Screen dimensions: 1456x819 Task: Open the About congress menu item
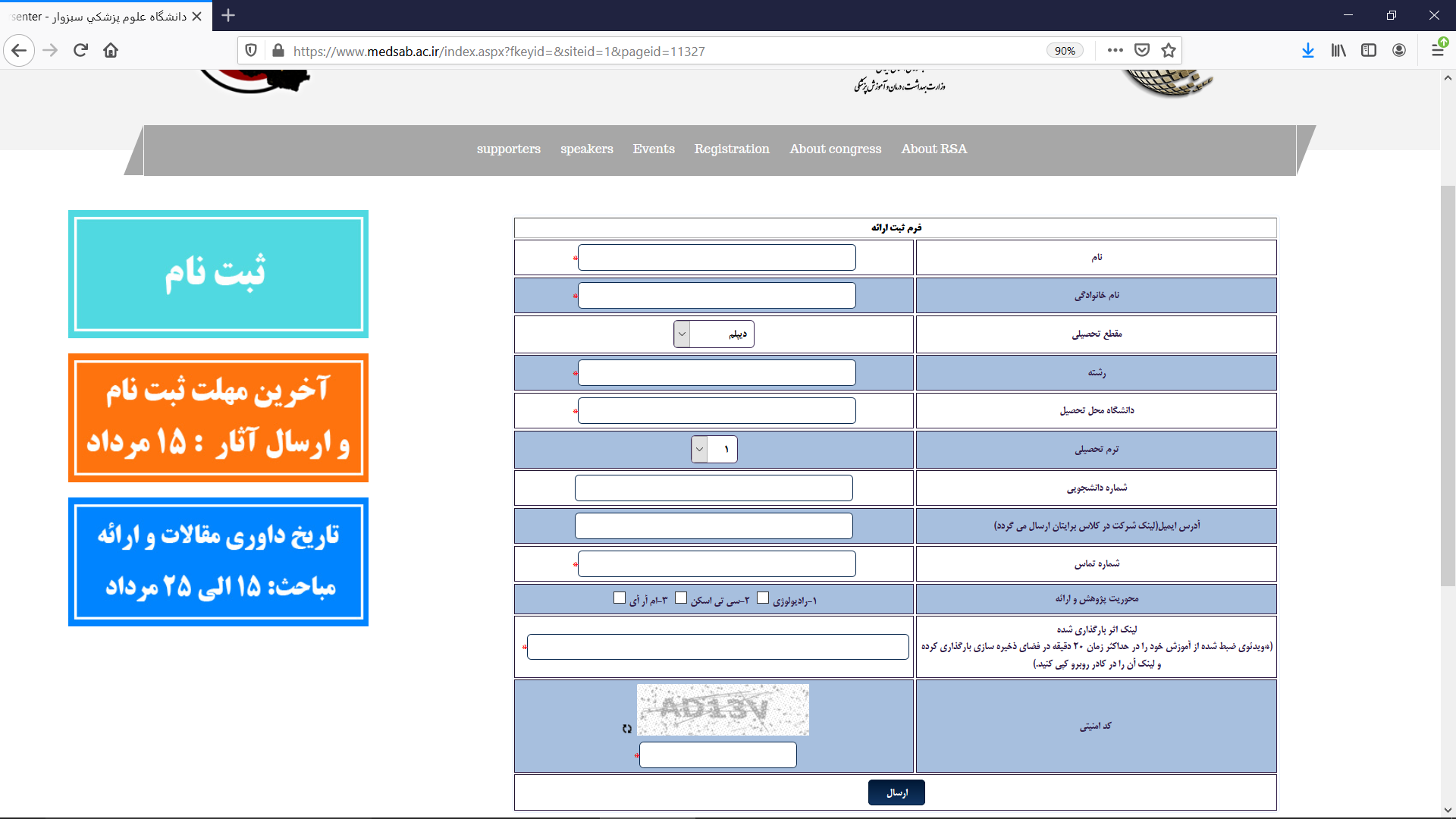835,149
